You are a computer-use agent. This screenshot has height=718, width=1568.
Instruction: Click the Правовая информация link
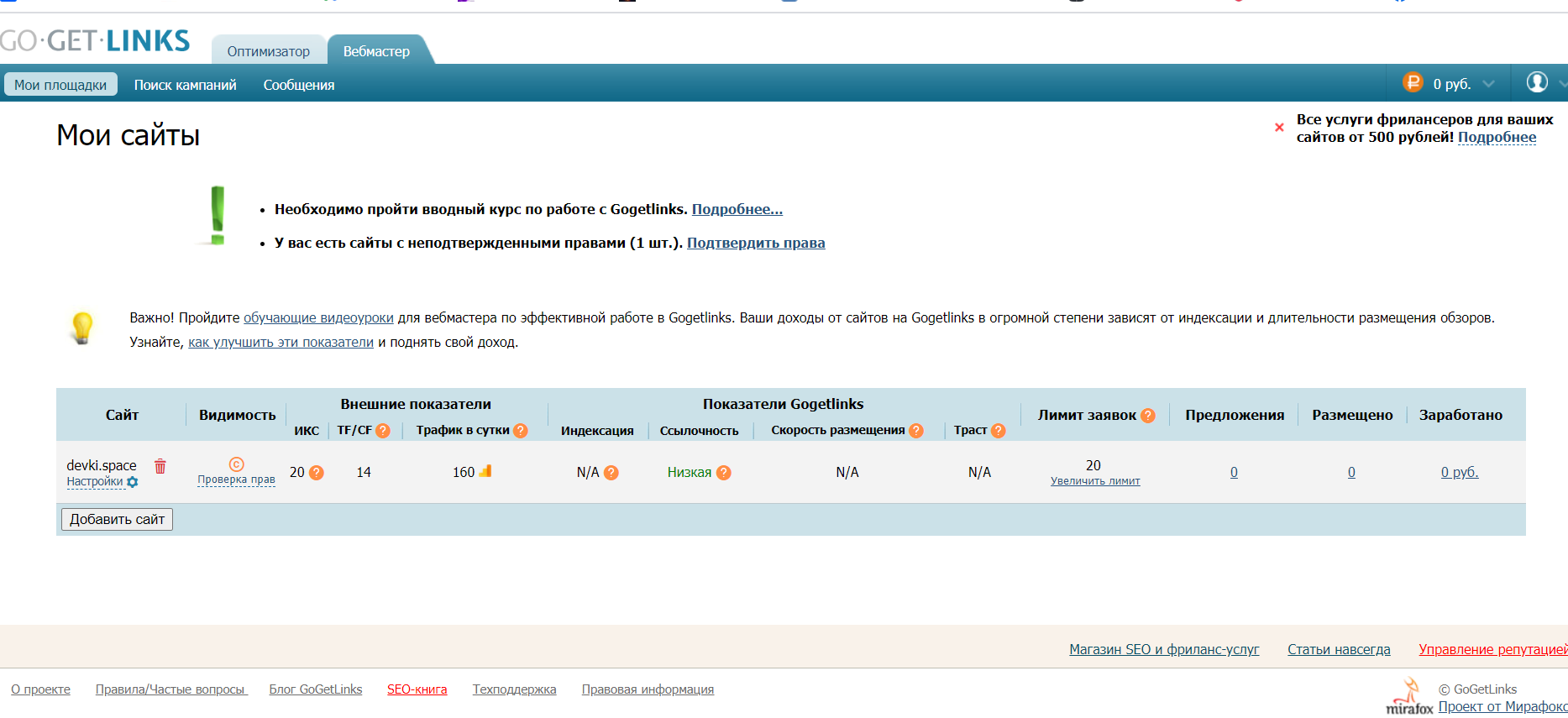coord(648,689)
